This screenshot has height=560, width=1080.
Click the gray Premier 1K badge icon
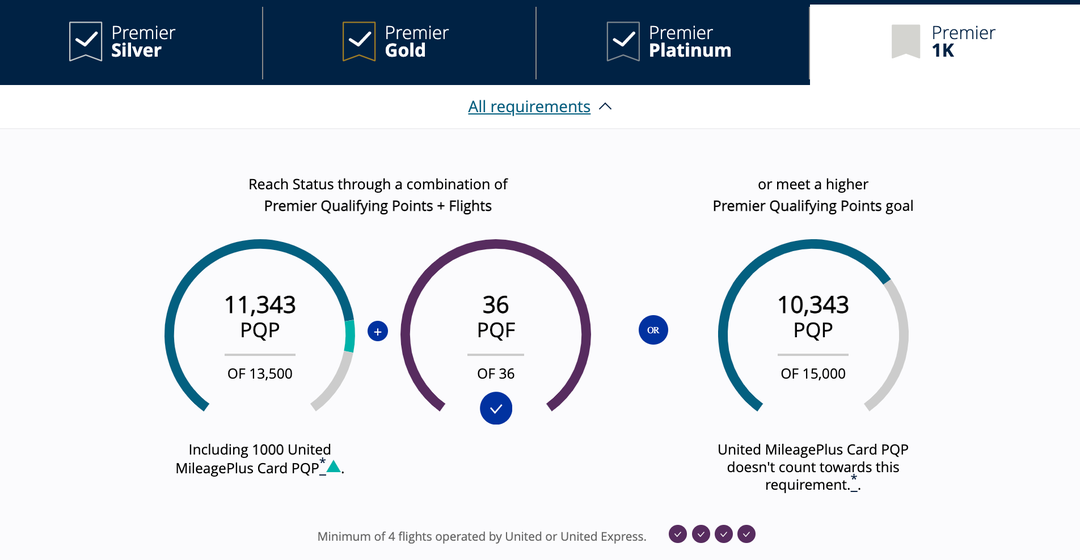[906, 41]
